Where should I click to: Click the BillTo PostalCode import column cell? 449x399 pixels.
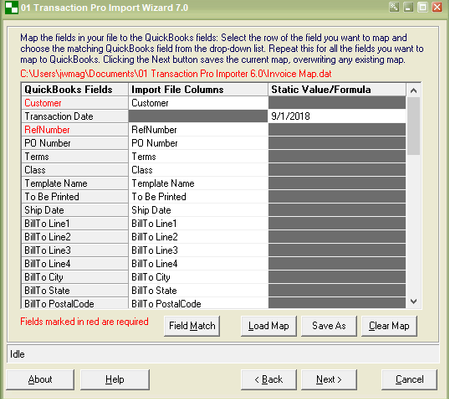tap(198, 303)
